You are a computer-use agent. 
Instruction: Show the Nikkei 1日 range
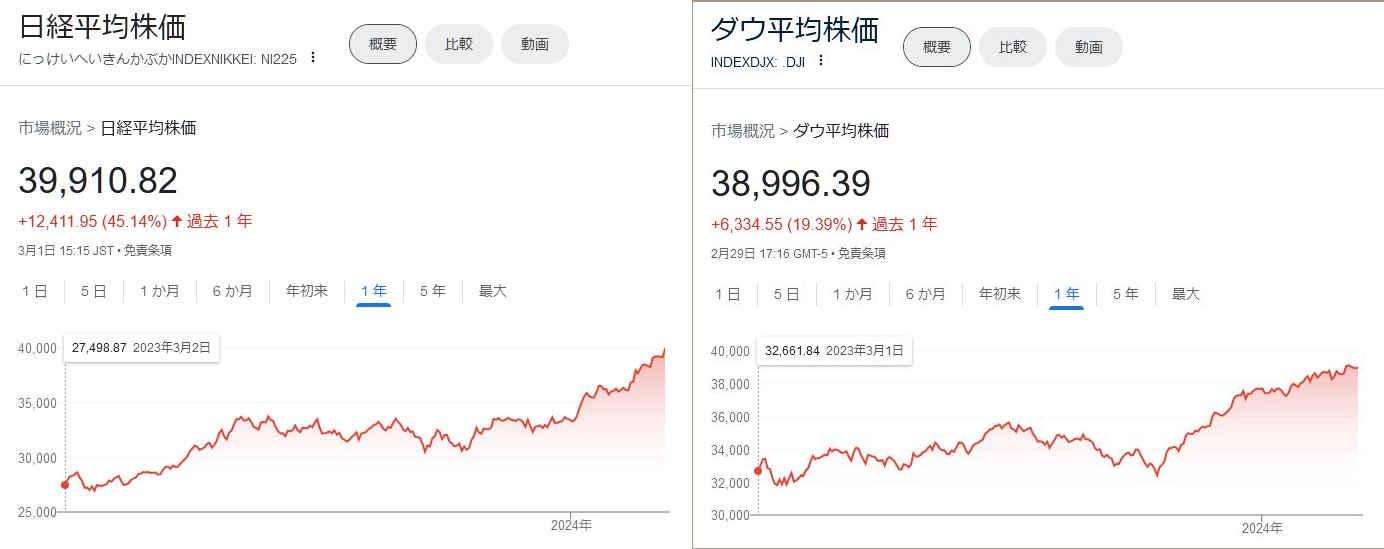[x=35, y=291]
